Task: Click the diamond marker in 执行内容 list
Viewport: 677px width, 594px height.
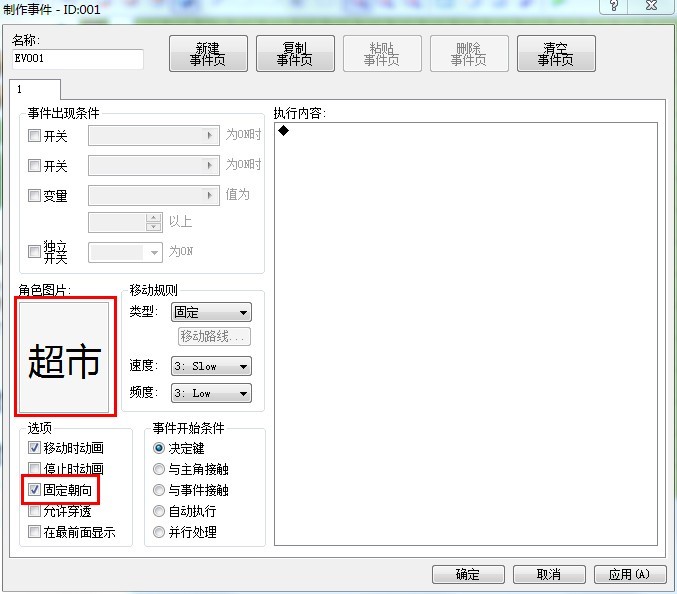Action: pyautogui.click(x=283, y=130)
